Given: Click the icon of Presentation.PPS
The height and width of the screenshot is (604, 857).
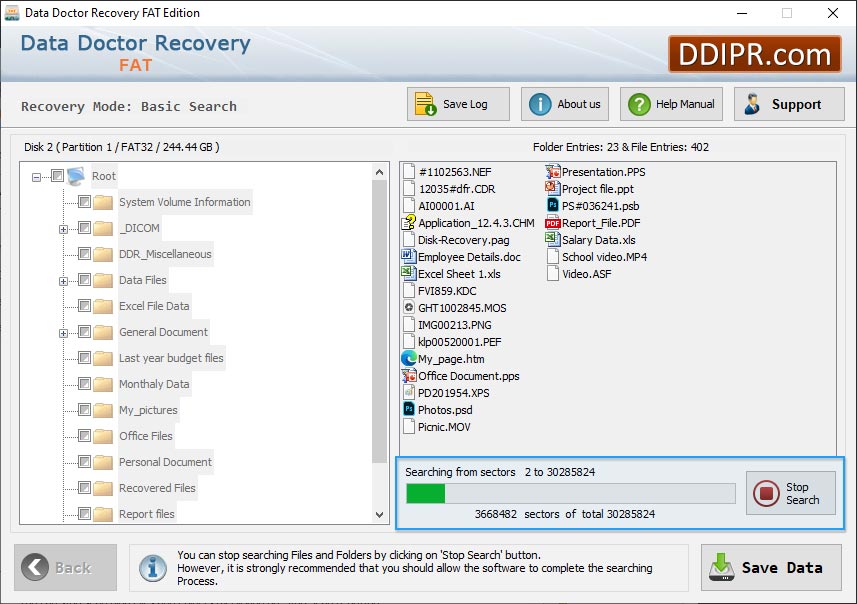Looking at the screenshot, I should click(x=553, y=172).
